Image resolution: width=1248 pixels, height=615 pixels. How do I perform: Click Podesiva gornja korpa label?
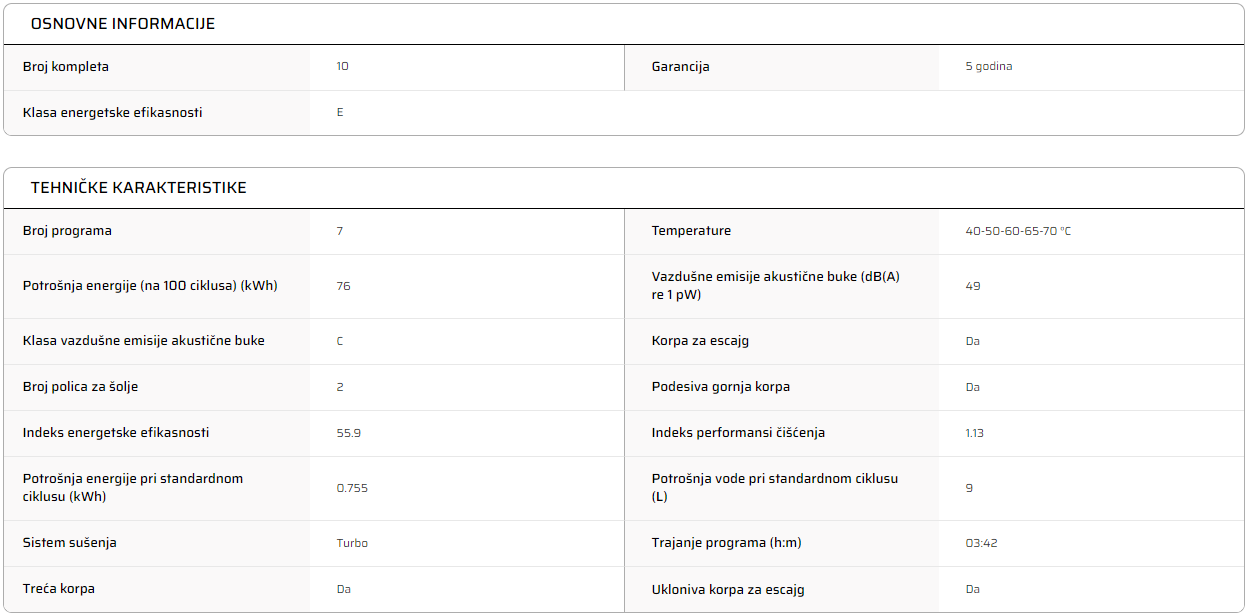[x=721, y=387]
